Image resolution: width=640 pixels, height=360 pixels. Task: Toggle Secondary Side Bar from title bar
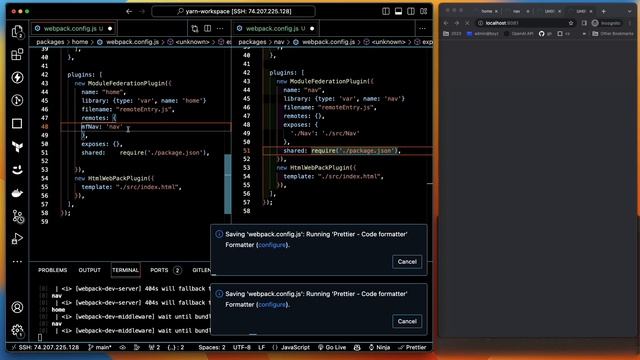click(x=411, y=11)
